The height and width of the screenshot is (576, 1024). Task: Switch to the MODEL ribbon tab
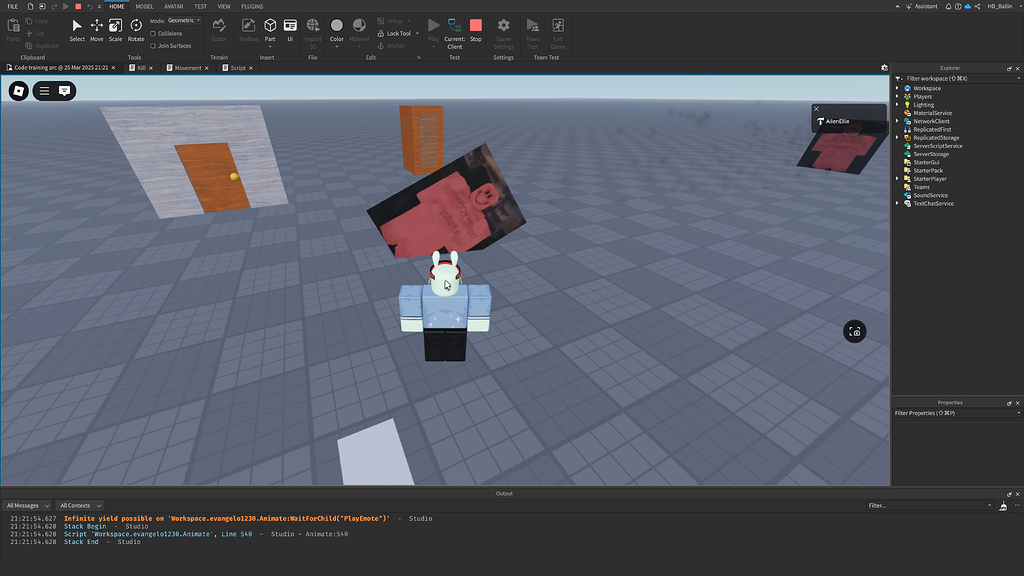144,6
